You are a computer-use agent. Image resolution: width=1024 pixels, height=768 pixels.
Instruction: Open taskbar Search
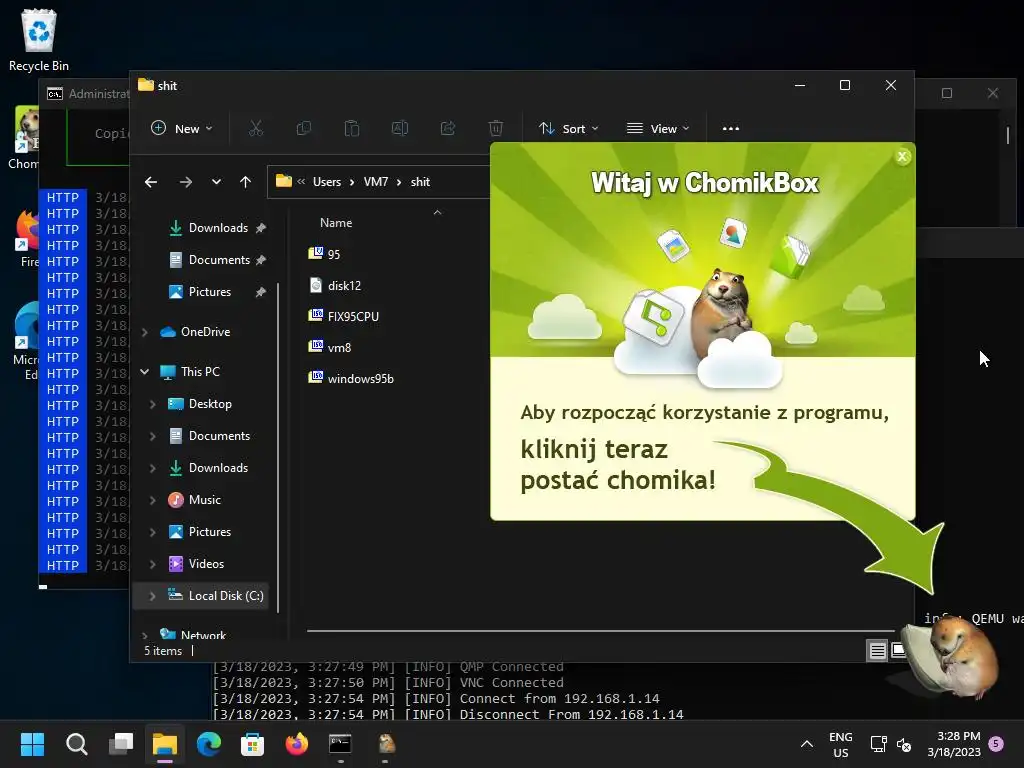pyautogui.click(x=76, y=744)
